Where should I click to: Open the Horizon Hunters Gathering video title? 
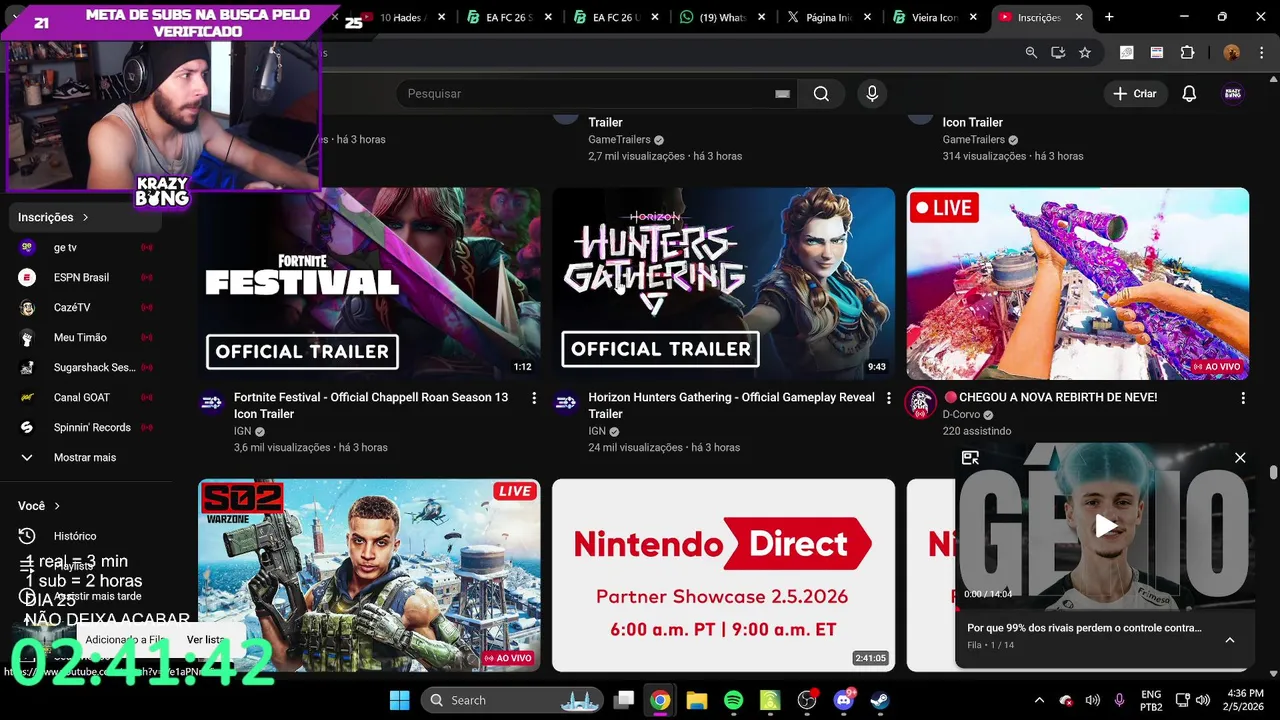pos(731,405)
